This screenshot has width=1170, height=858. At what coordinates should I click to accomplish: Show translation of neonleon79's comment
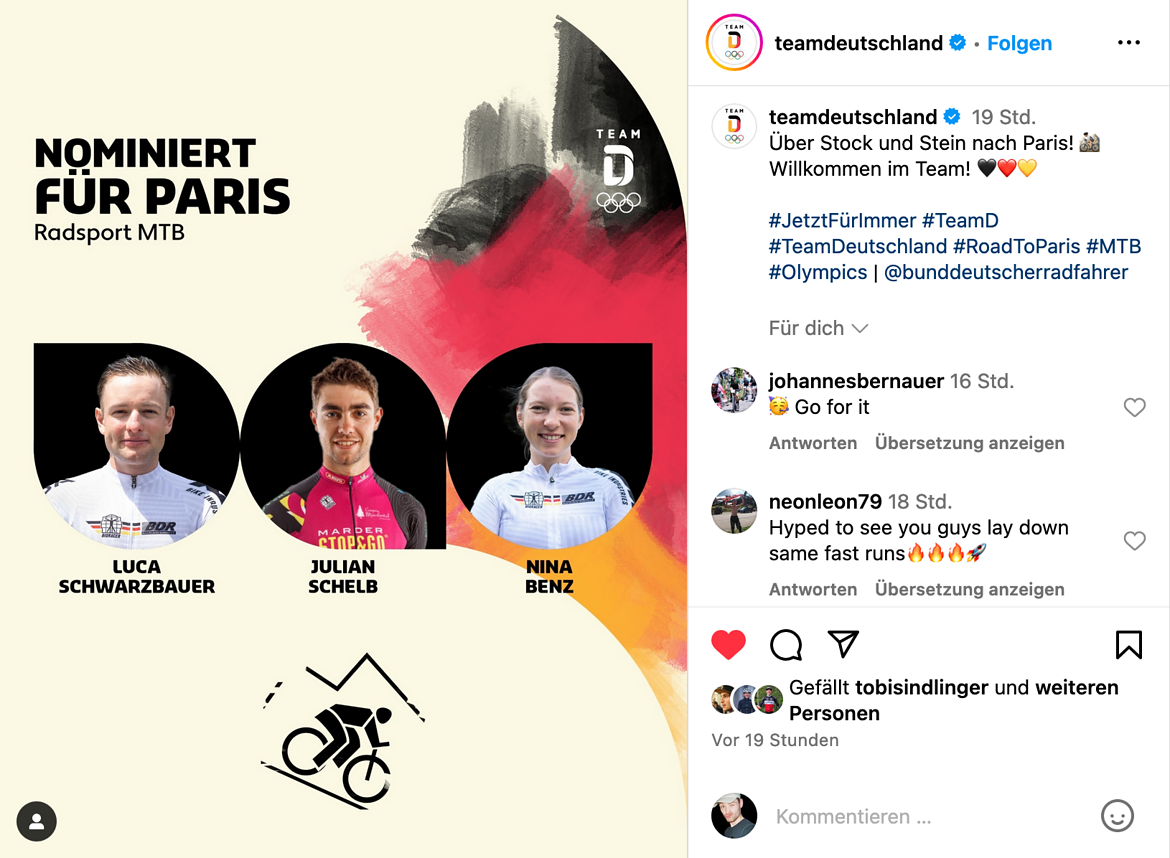point(969,589)
